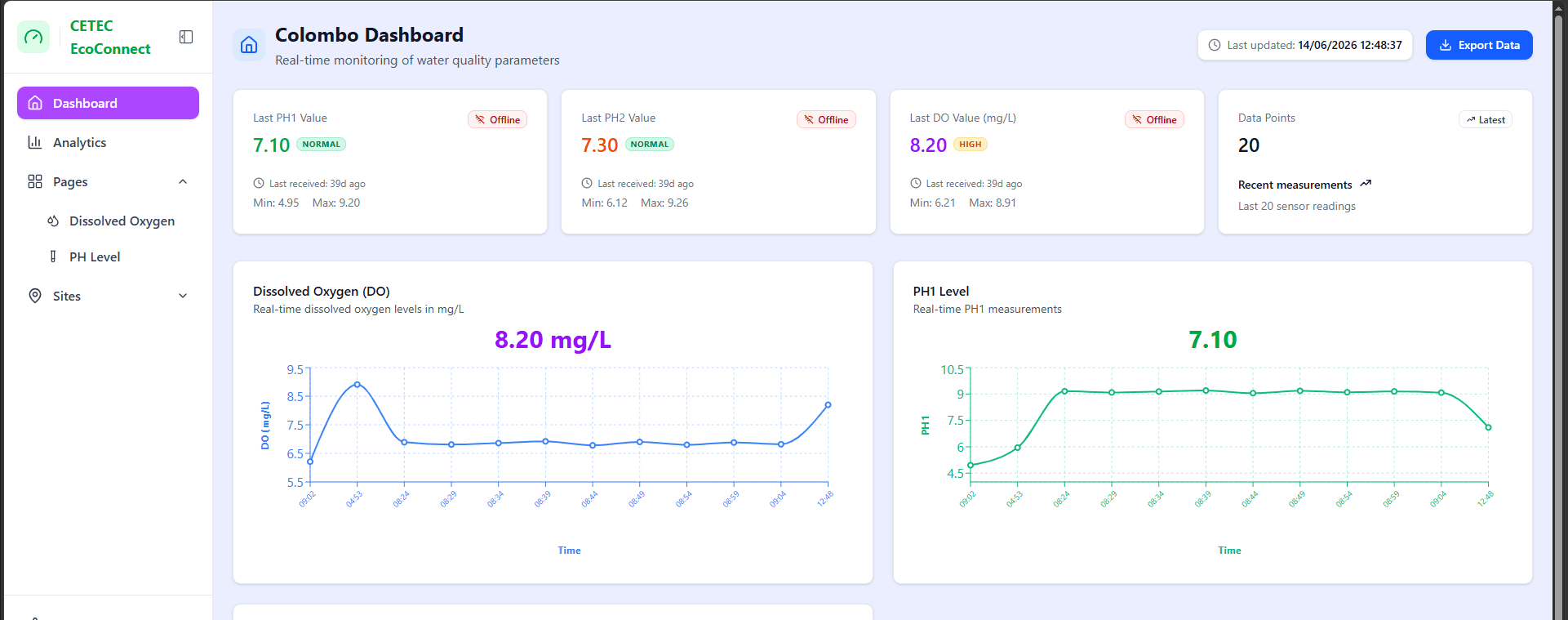Click the CETEC EcoConnect gauge logo
The image size is (1568, 620).
coord(33,37)
